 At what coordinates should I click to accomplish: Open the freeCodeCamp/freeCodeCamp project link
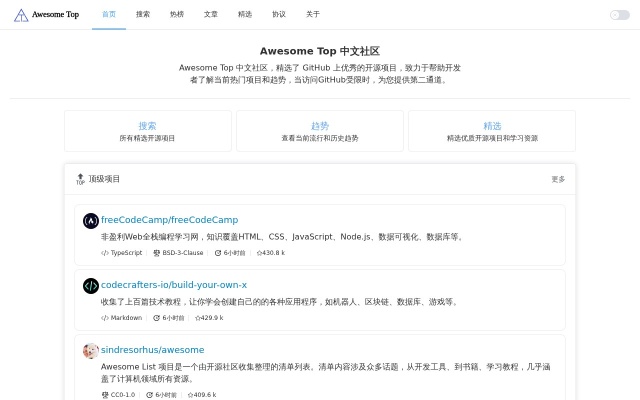pos(169,220)
